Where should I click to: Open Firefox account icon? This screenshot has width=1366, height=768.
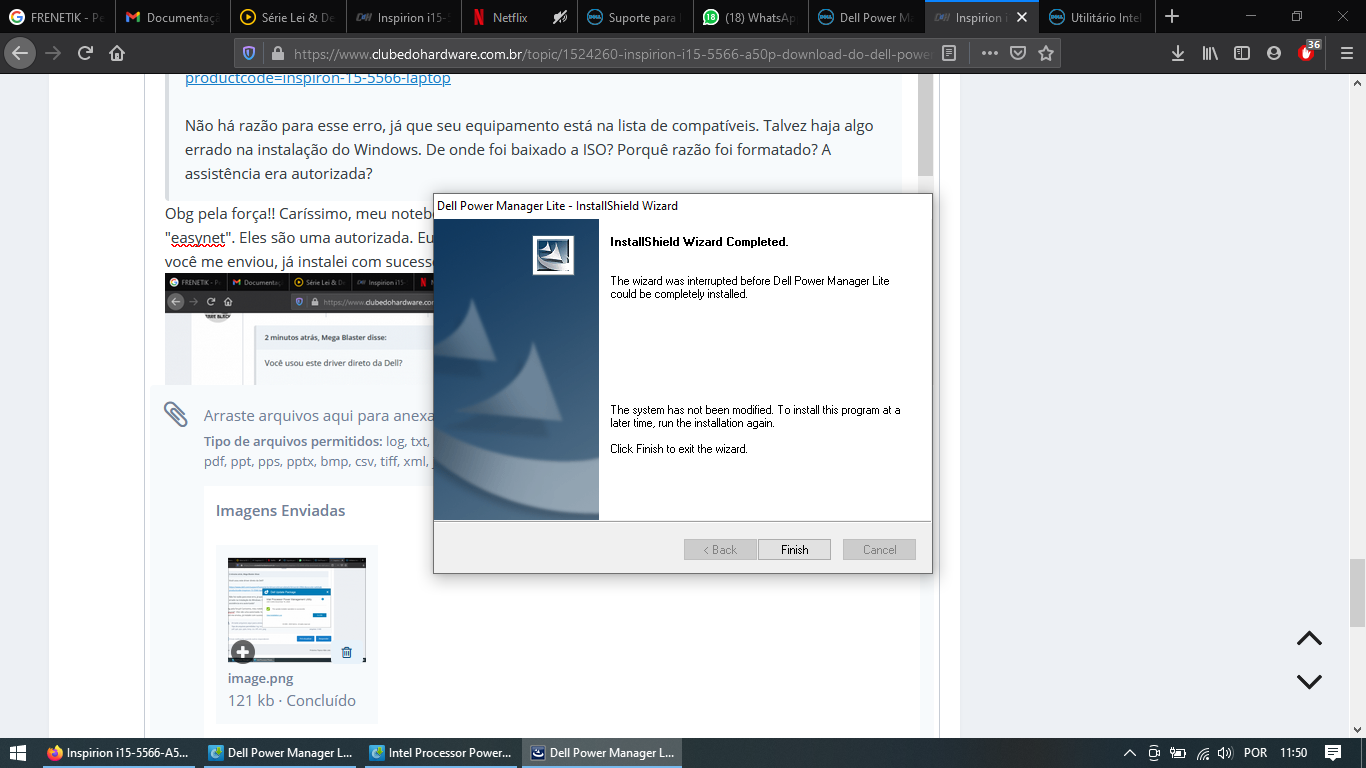click(1274, 53)
